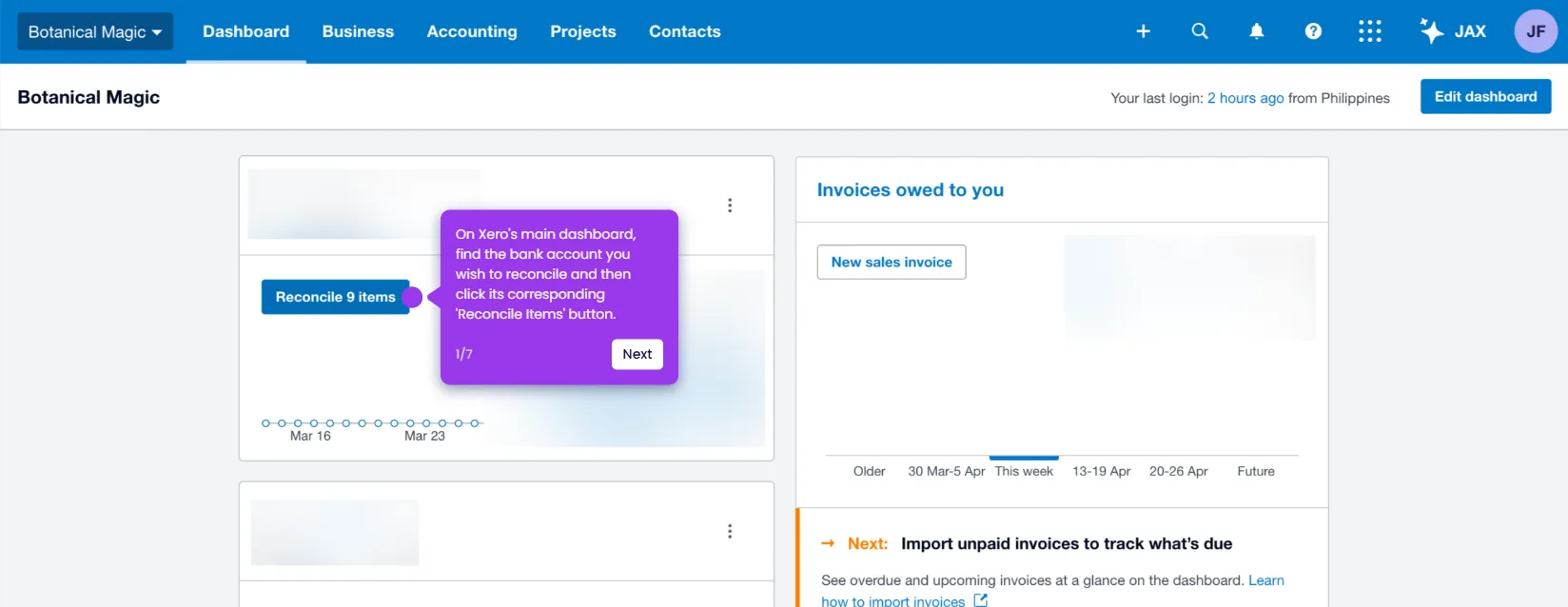1568x607 pixels.
Task: Switch to the Dashboard tab
Action: (245, 31)
